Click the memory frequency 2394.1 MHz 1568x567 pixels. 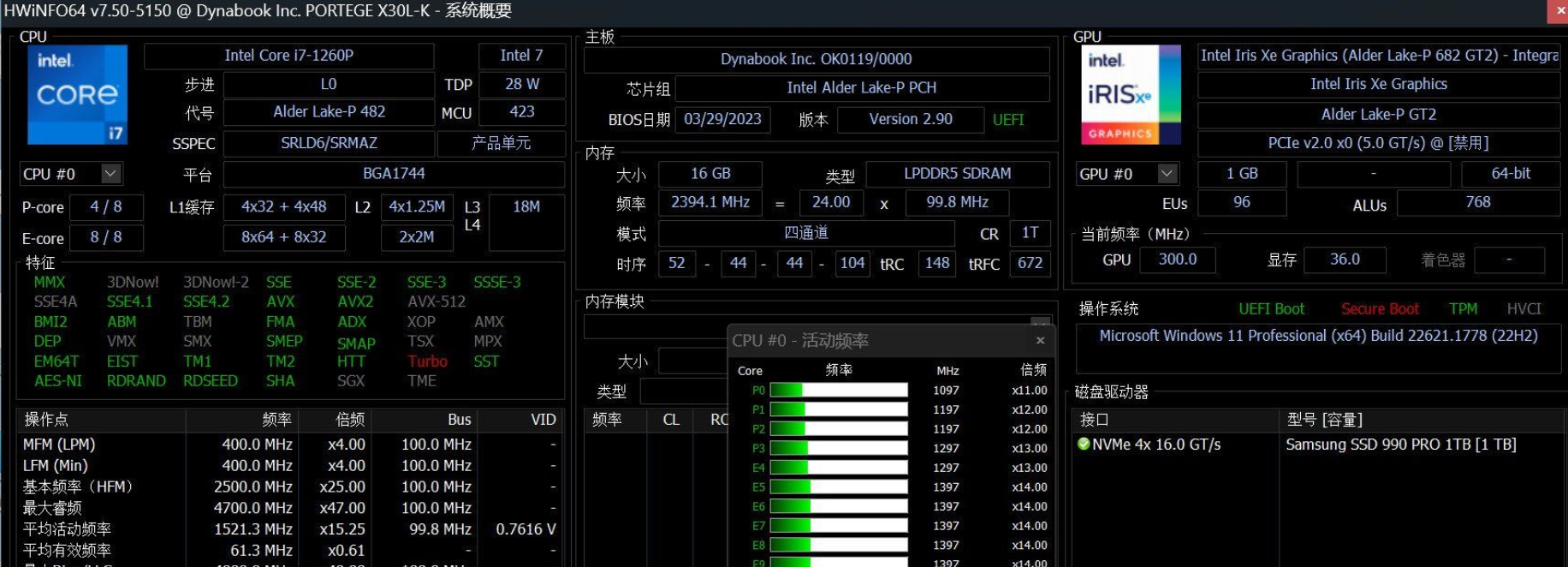coord(710,202)
